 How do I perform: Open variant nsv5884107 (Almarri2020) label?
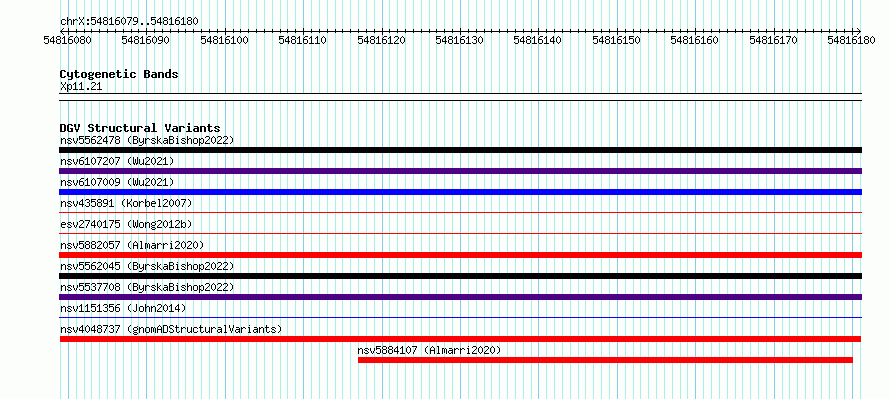[x=430, y=350]
